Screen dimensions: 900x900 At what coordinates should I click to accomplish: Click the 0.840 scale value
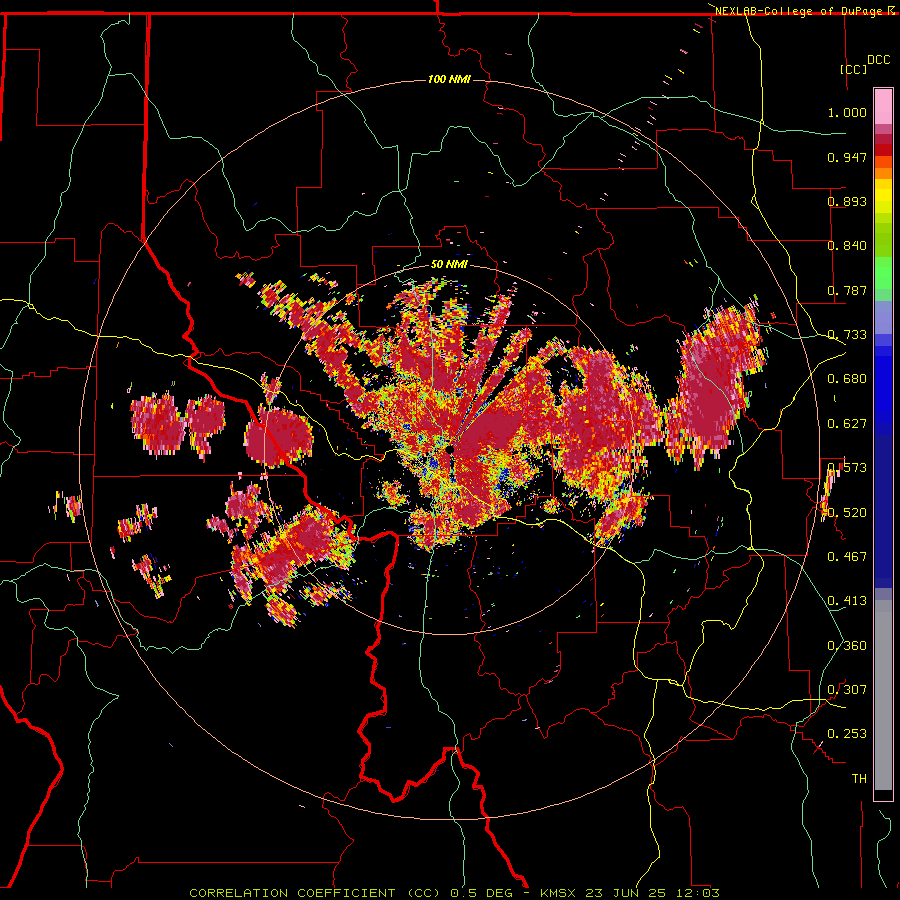point(847,246)
